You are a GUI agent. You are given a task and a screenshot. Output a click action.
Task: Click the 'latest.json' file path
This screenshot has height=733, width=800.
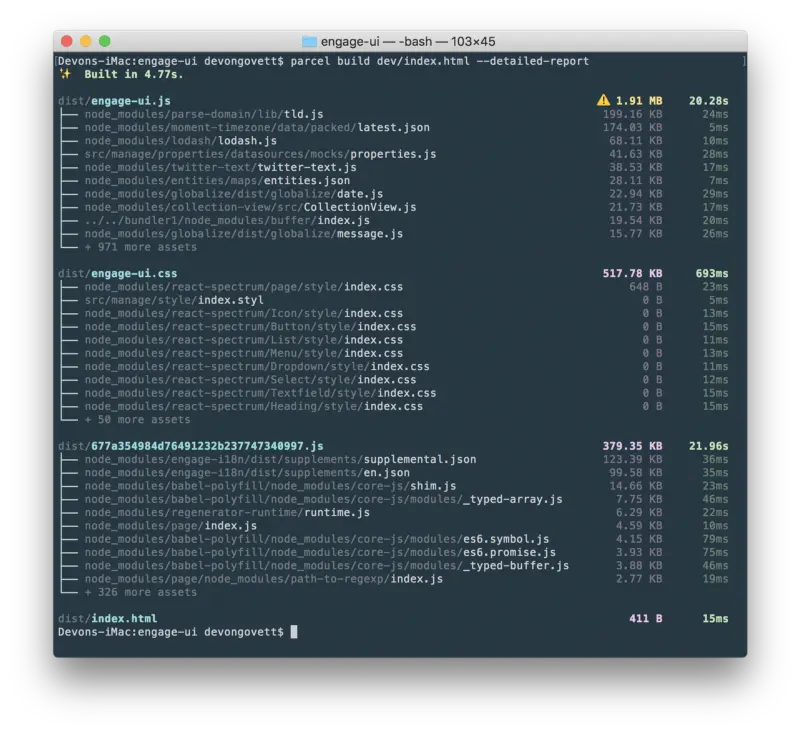(257, 128)
